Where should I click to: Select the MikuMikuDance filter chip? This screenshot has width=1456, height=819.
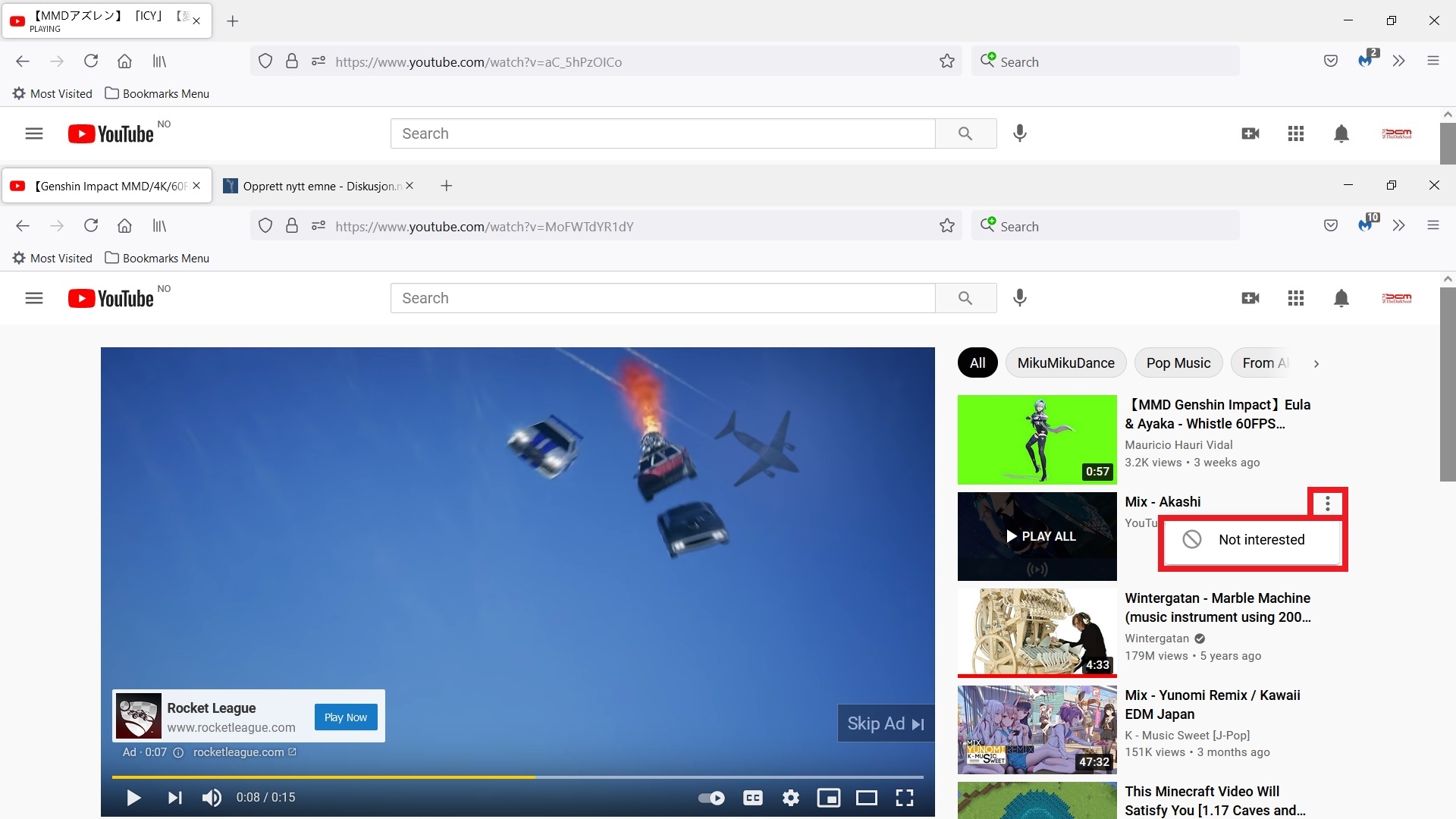[1065, 363]
